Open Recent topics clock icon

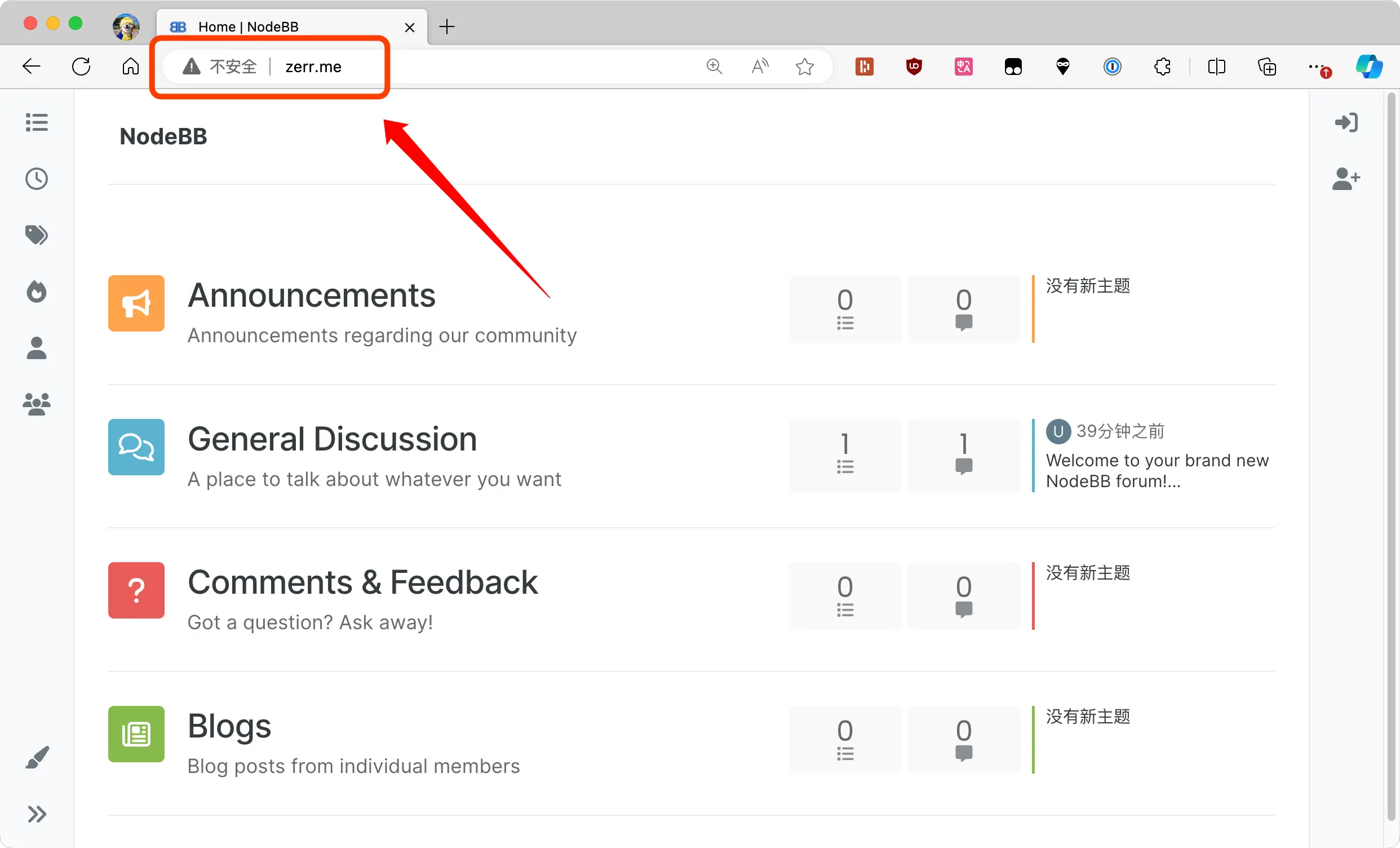point(37,179)
